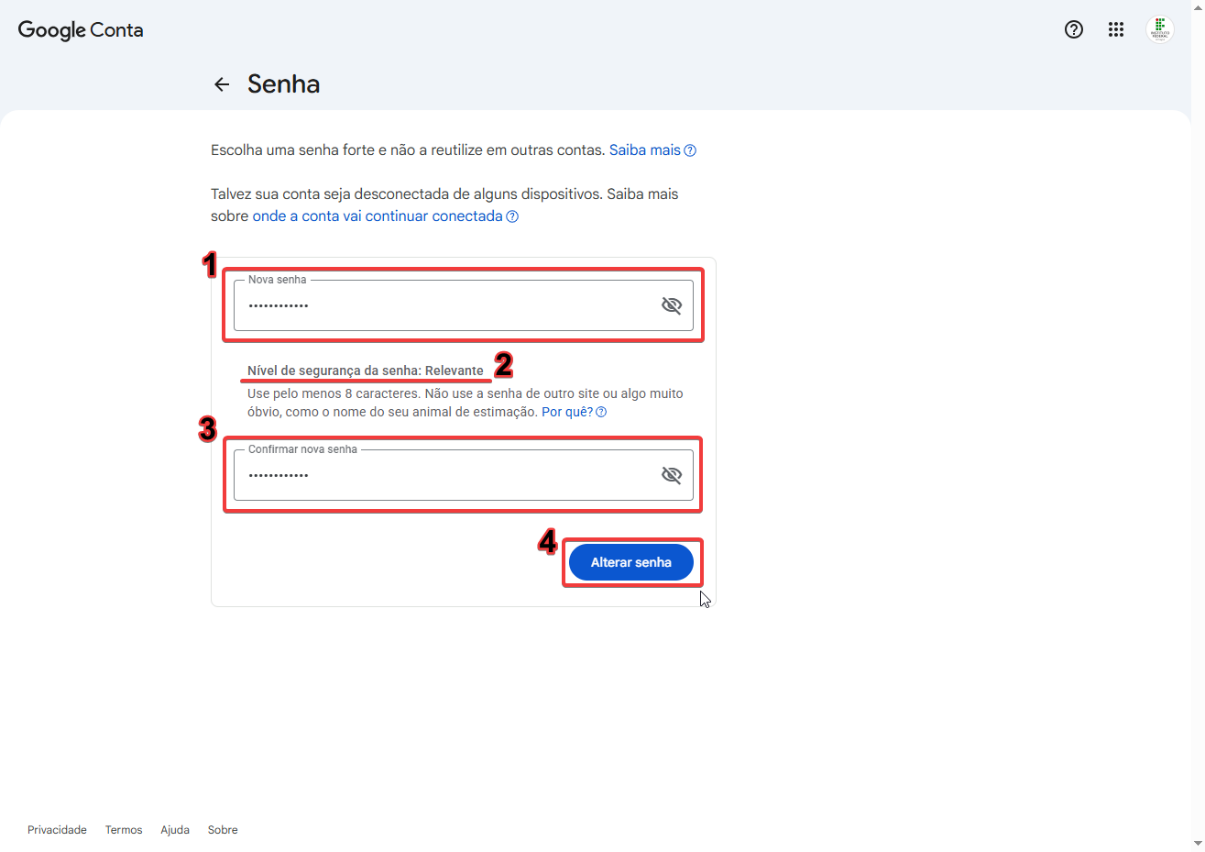The width and height of the screenshot is (1205, 852).
Task: Focus the Confirmar nova senha input field
Action: (463, 475)
